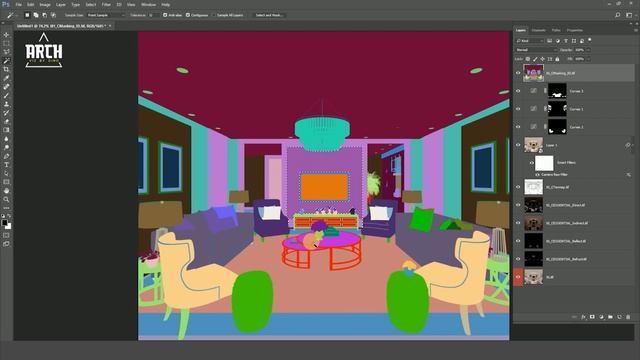Select the Clone Stamp tool
This screenshot has height=360, width=640.
(6, 104)
